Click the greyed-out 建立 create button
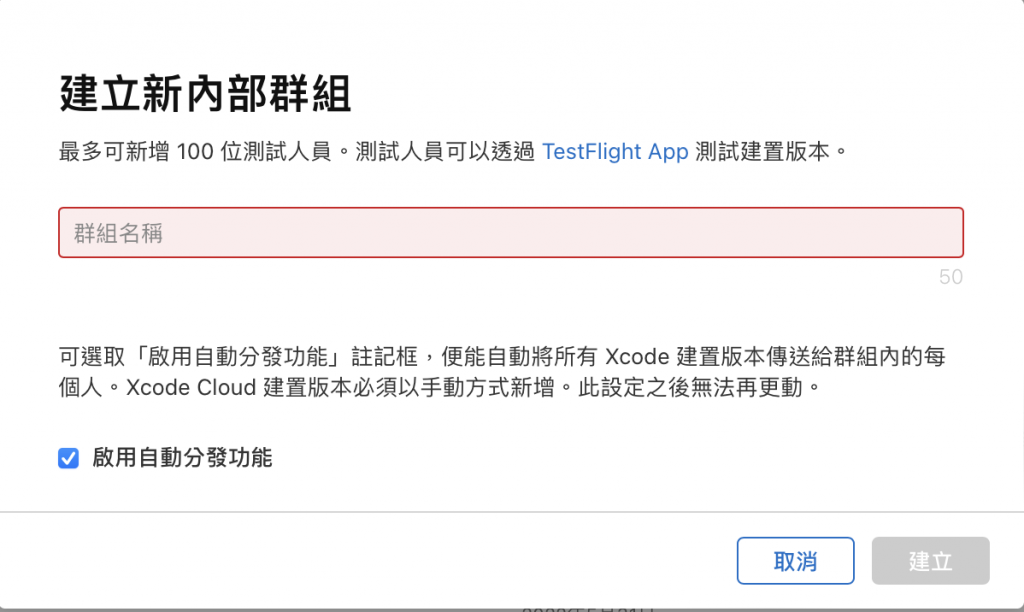This screenshot has width=1024, height=612. 931,560
